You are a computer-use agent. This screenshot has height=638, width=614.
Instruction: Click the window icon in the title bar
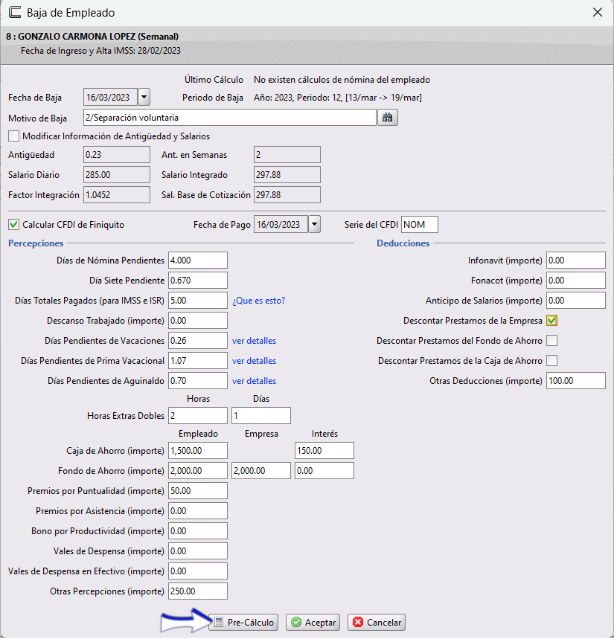click(x=15, y=13)
